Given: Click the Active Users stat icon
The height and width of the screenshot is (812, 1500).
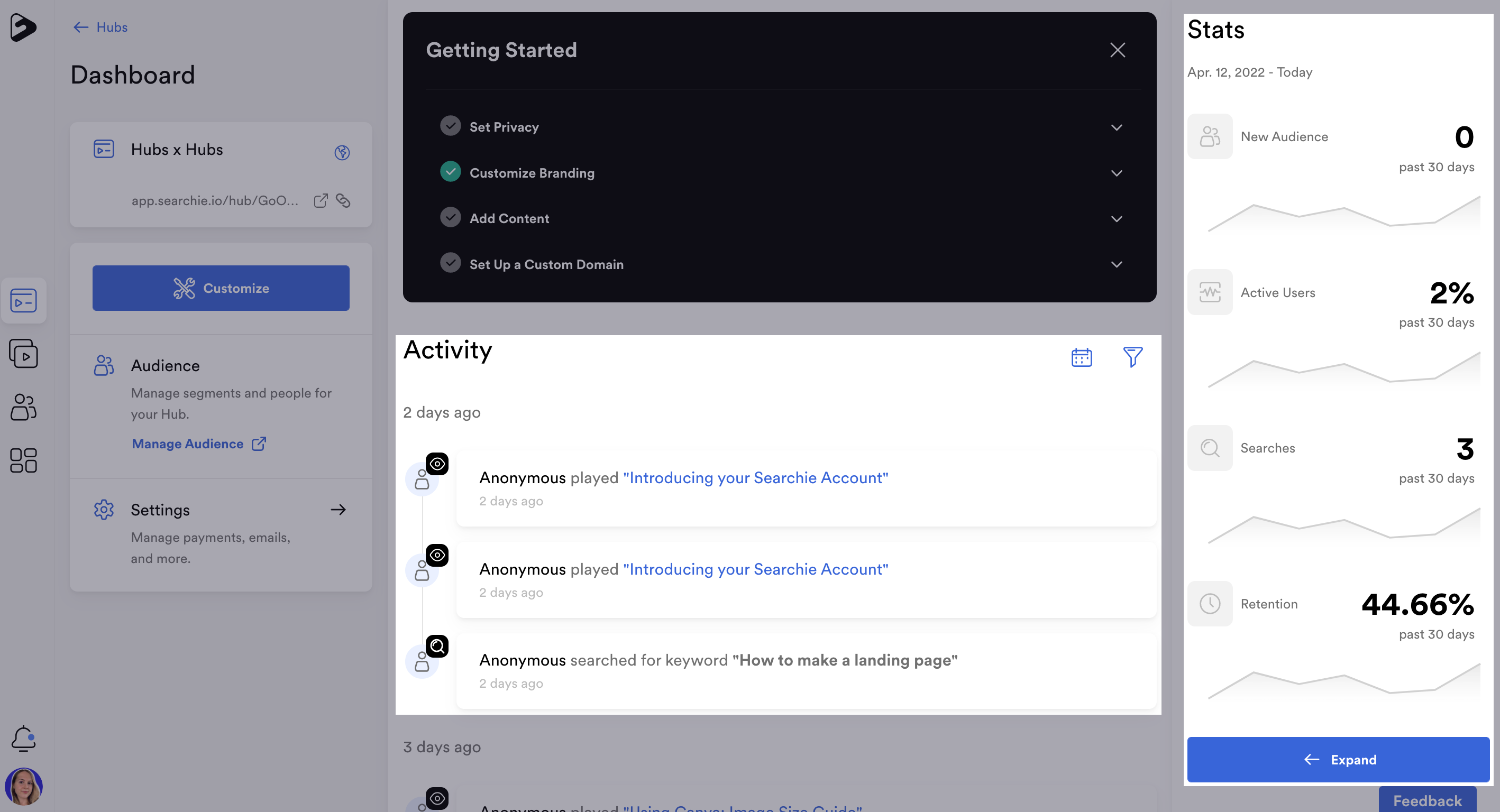Looking at the screenshot, I should click(x=1210, y=292).
